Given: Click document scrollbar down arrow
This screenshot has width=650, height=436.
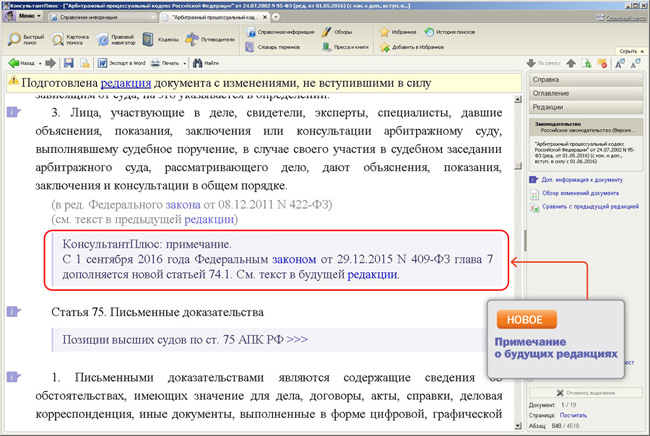Looking at the screenshot, I should [518, 426].
